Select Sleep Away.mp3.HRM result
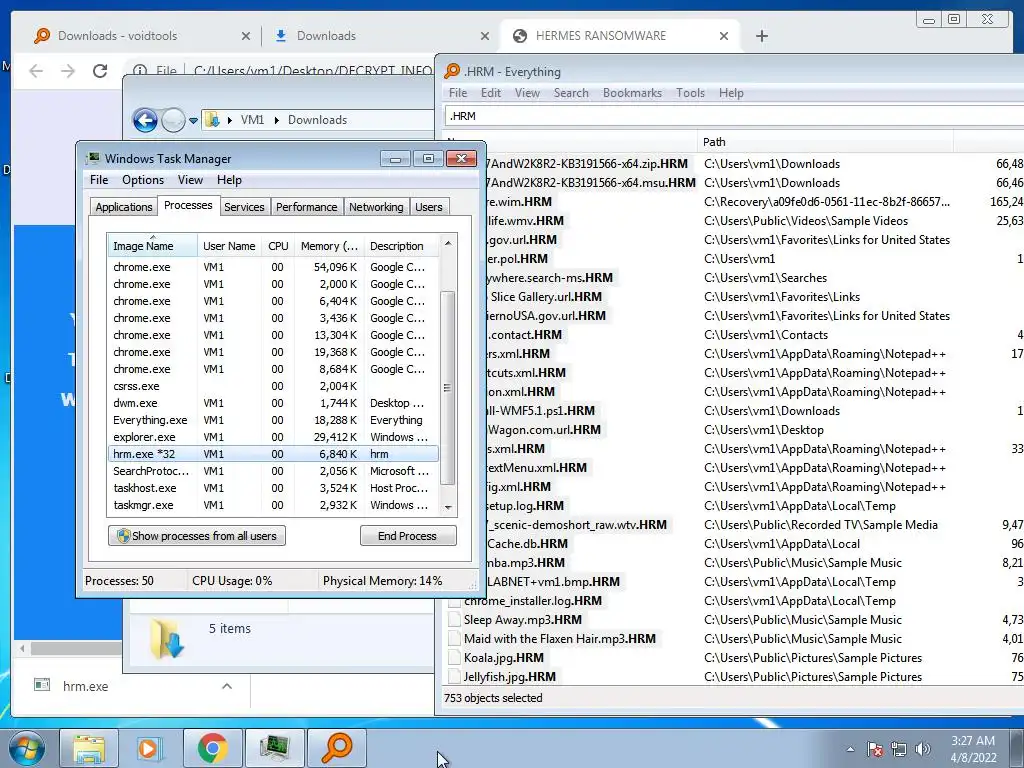This screenshot has height=768, width=1024. tap(522, 620)
